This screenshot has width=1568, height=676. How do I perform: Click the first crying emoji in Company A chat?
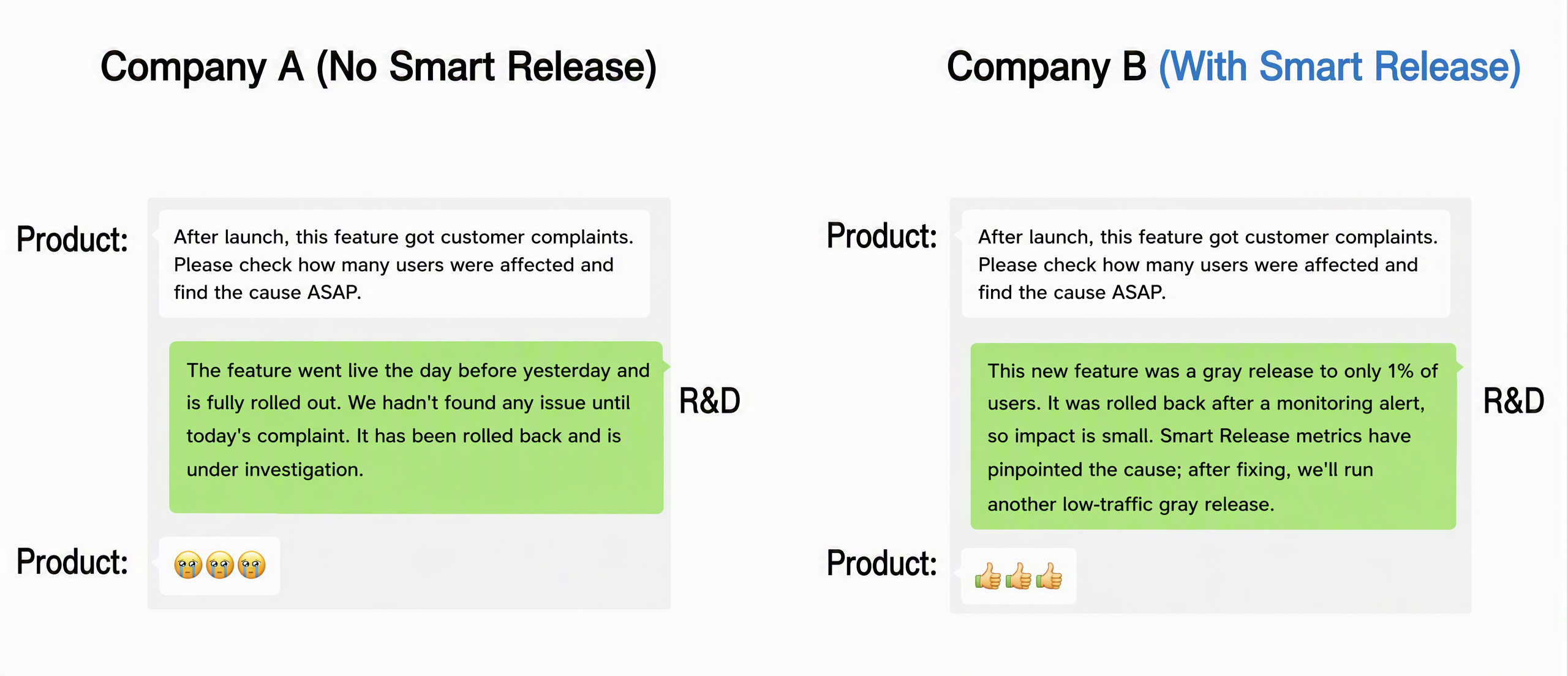click(188, 565)
